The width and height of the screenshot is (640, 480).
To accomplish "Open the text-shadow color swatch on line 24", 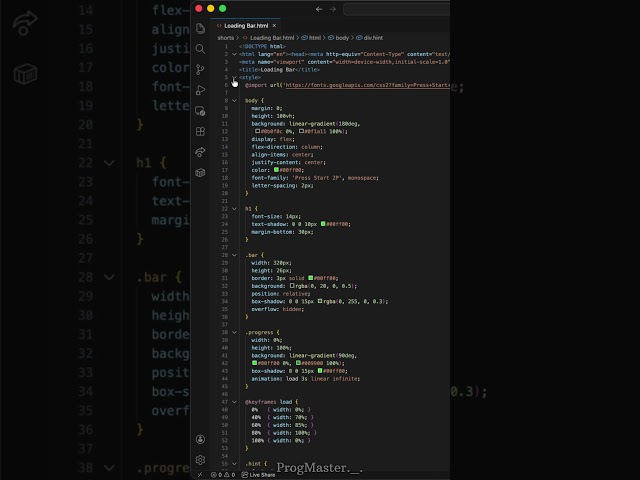I will (323, 224).
